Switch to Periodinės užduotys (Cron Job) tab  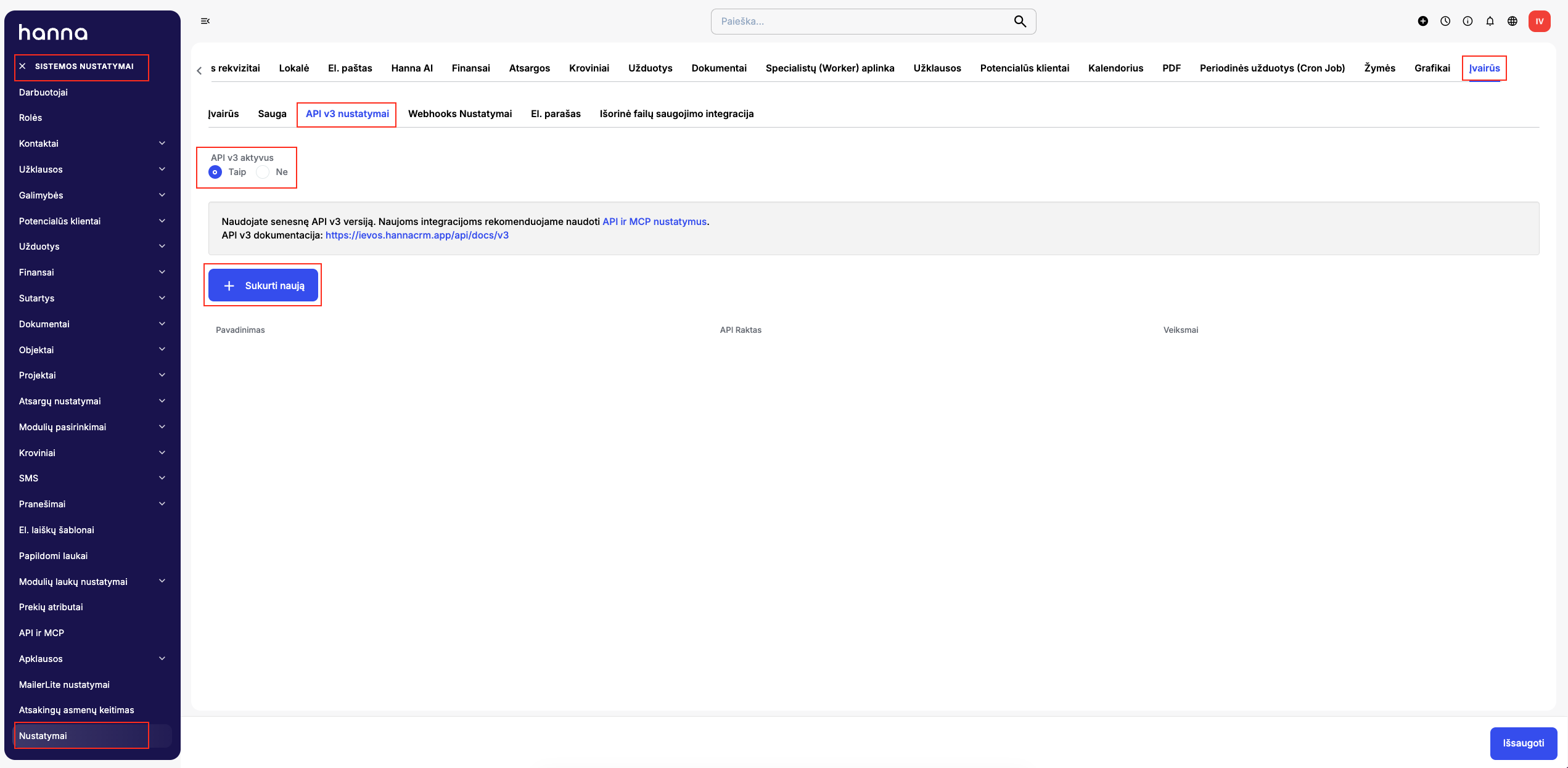(1272, 68)
